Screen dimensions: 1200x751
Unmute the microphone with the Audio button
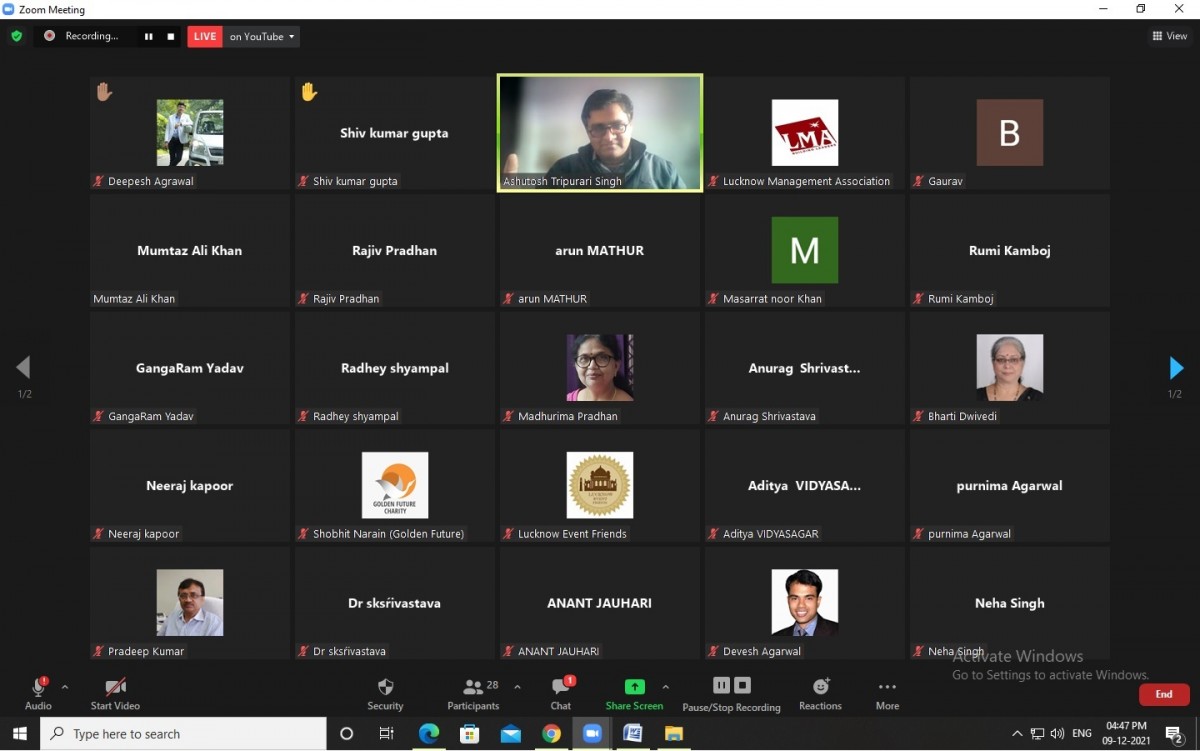coord(38,693)
